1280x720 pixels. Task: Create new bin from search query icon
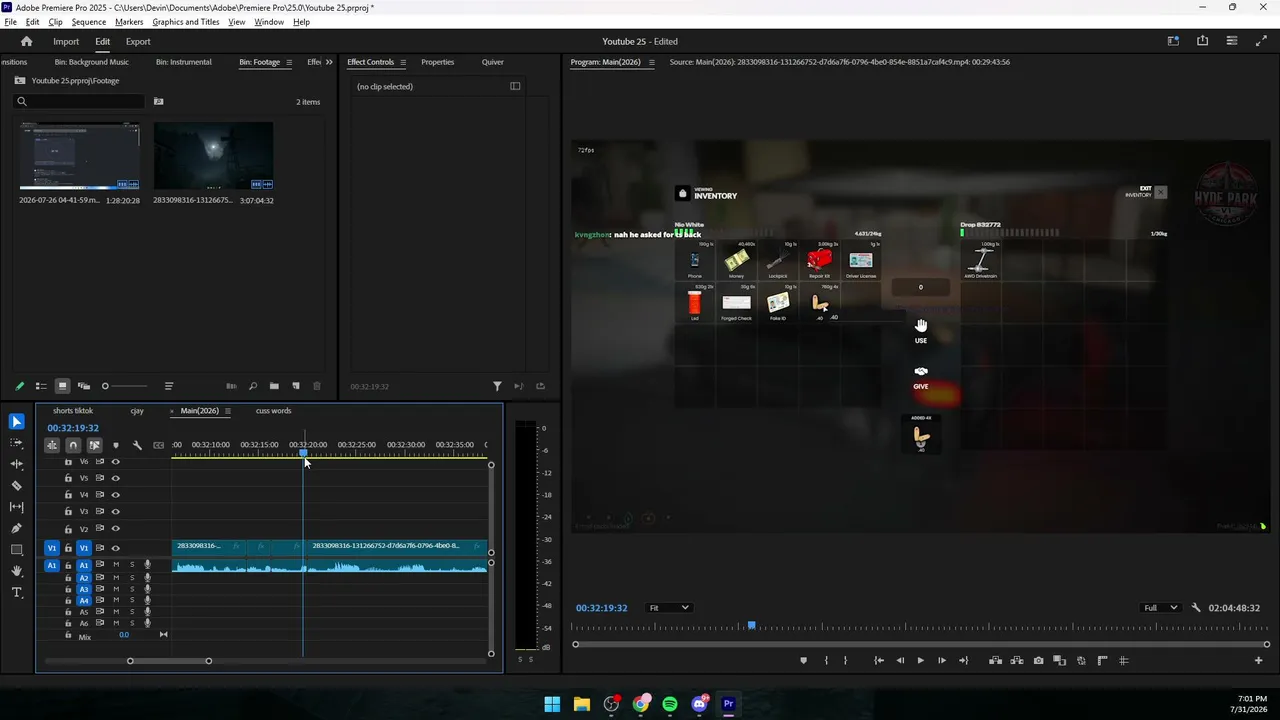pos(158,101)
